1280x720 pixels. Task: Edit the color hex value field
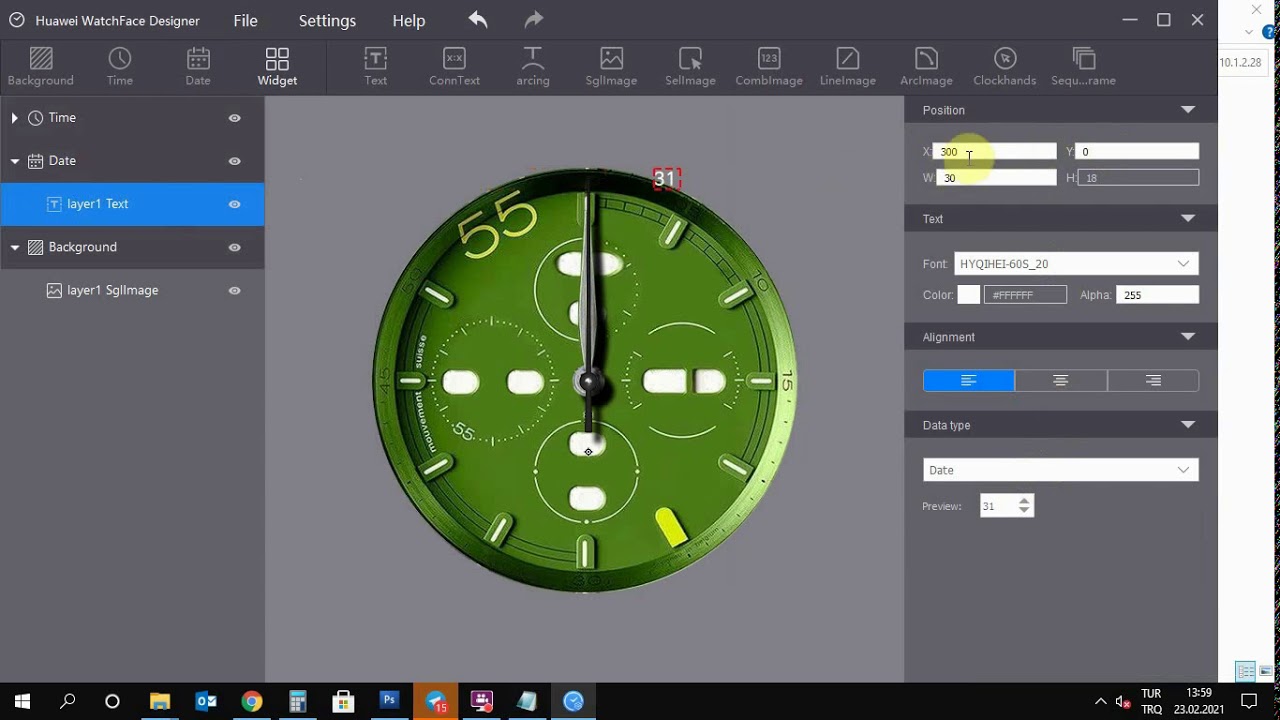coord(1026,295)
